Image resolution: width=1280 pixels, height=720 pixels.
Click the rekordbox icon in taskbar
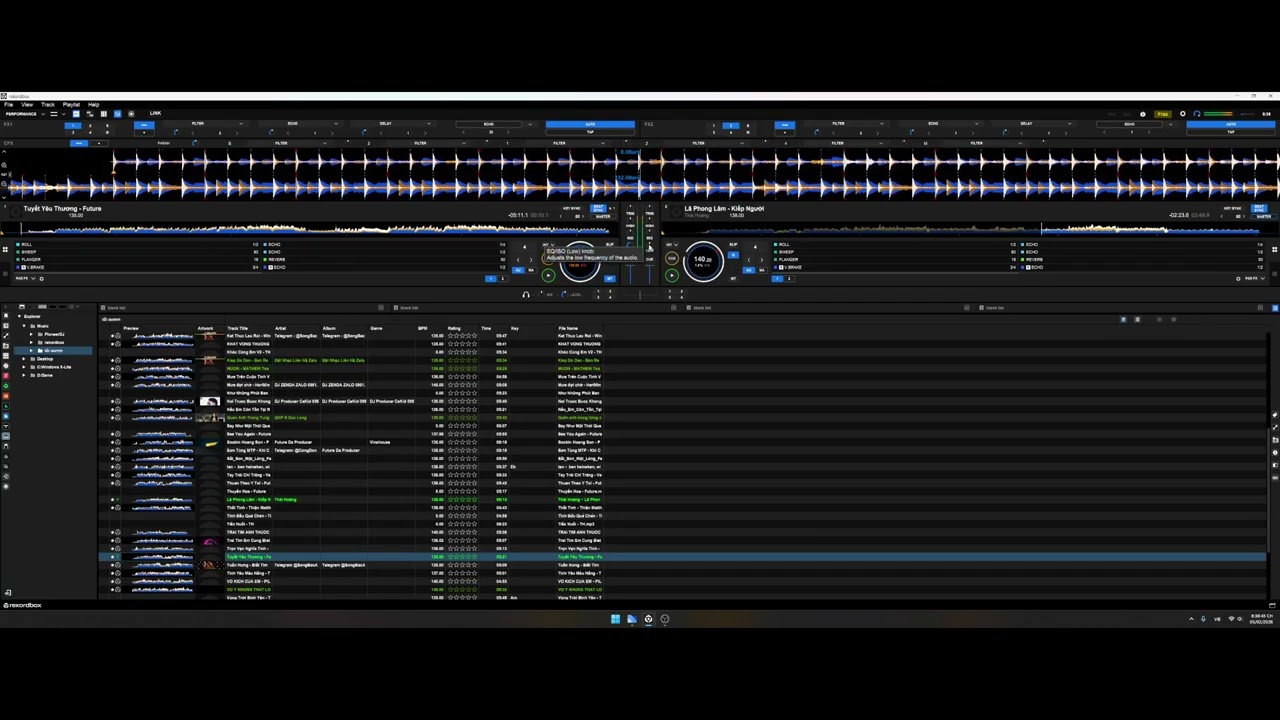tap(648, 619)
